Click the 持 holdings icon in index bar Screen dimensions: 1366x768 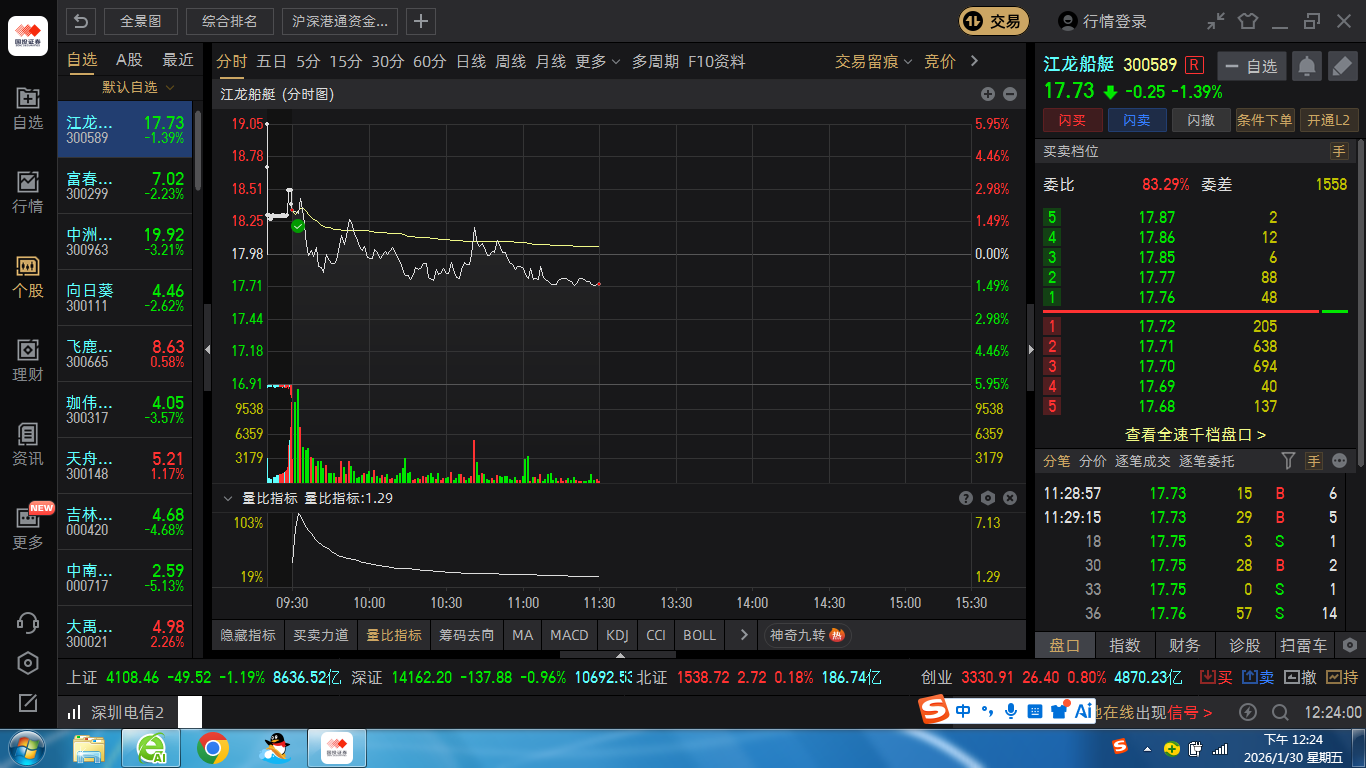tap(1342, 677)
